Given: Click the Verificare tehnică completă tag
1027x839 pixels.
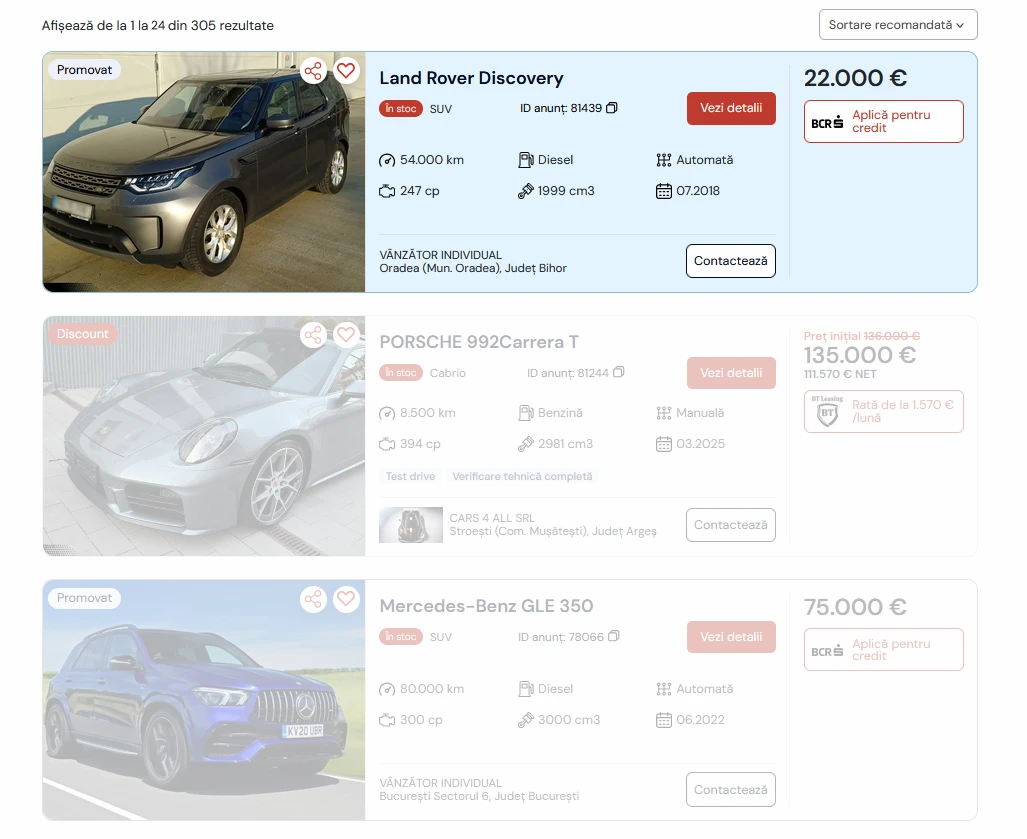Looking at the screenshot, I should (x=522, y=476).
